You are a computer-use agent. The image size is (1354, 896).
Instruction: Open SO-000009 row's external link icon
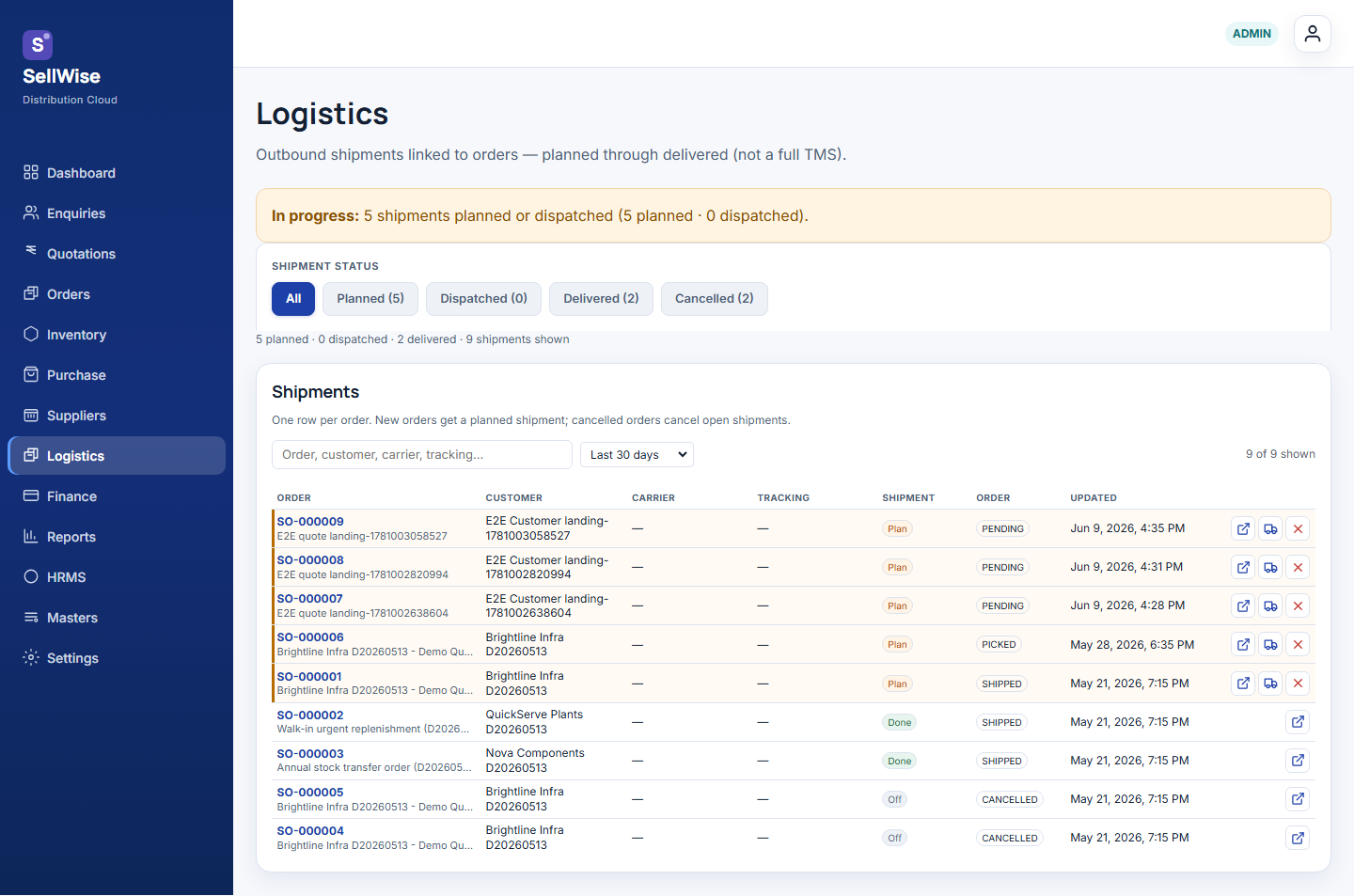[1243, 528]
